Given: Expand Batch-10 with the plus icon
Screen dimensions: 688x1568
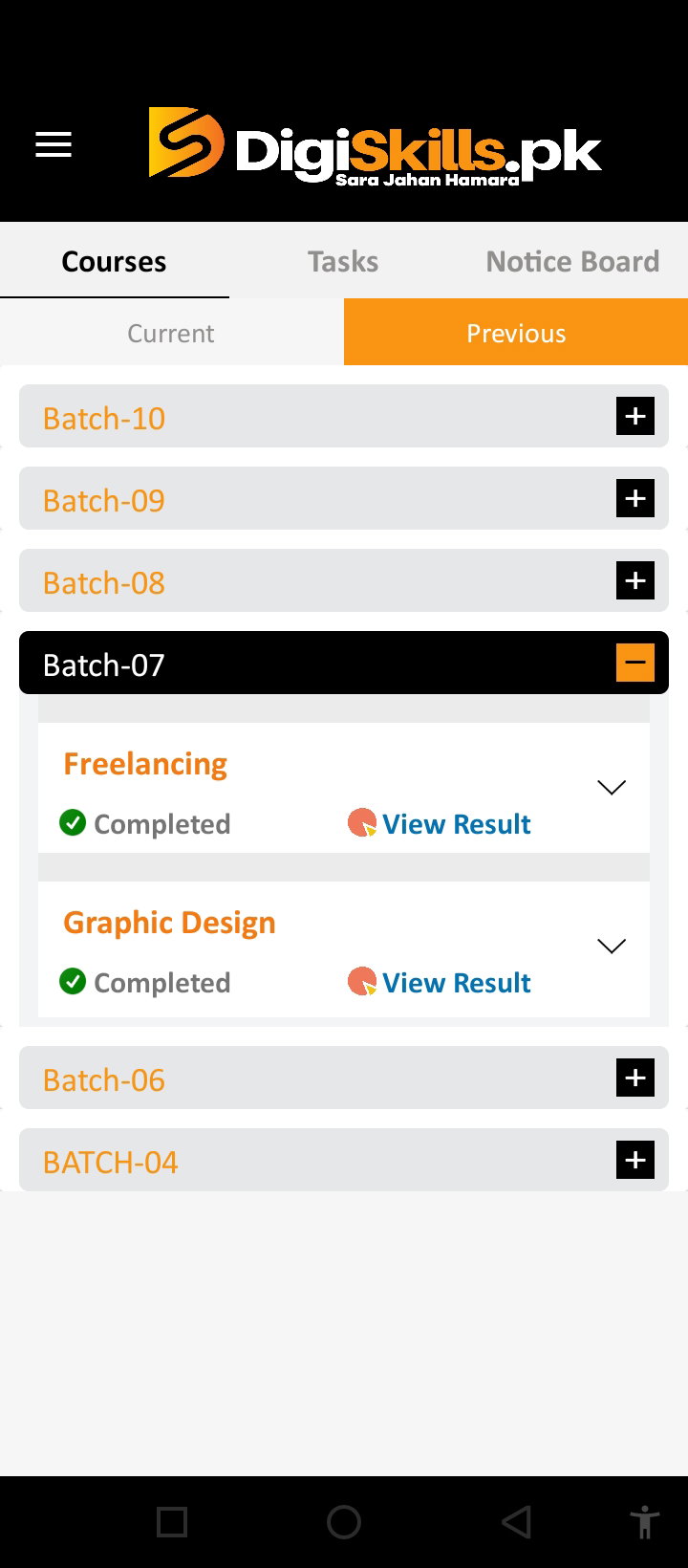Looking at the screenshot, I should pyautogui.click(x=635, y=416).
